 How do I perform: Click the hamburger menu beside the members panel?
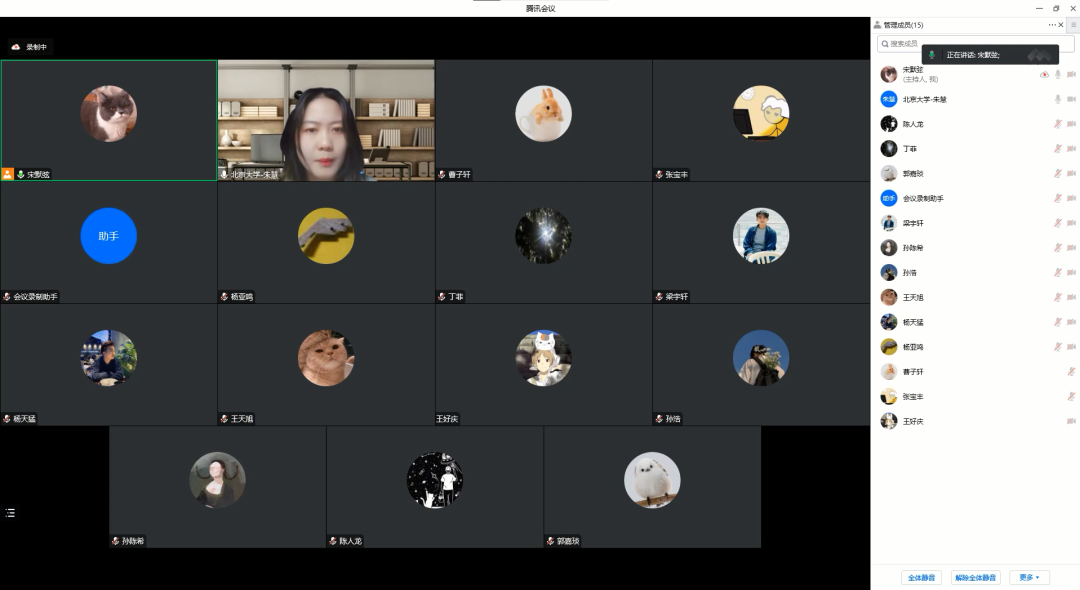point(1073,25)
